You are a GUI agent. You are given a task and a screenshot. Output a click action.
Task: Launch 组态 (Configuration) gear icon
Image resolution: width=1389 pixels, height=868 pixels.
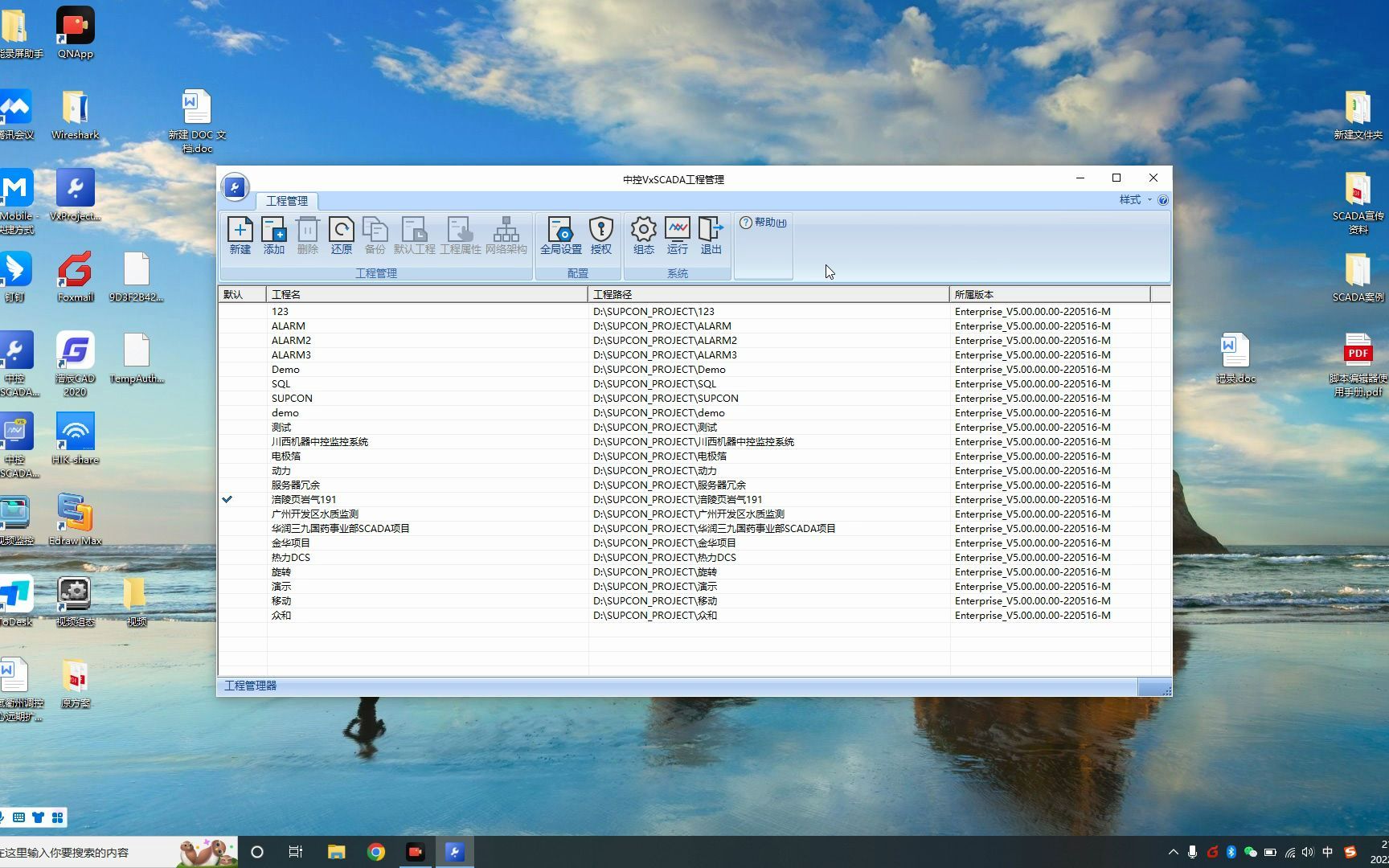coord(644,235)
